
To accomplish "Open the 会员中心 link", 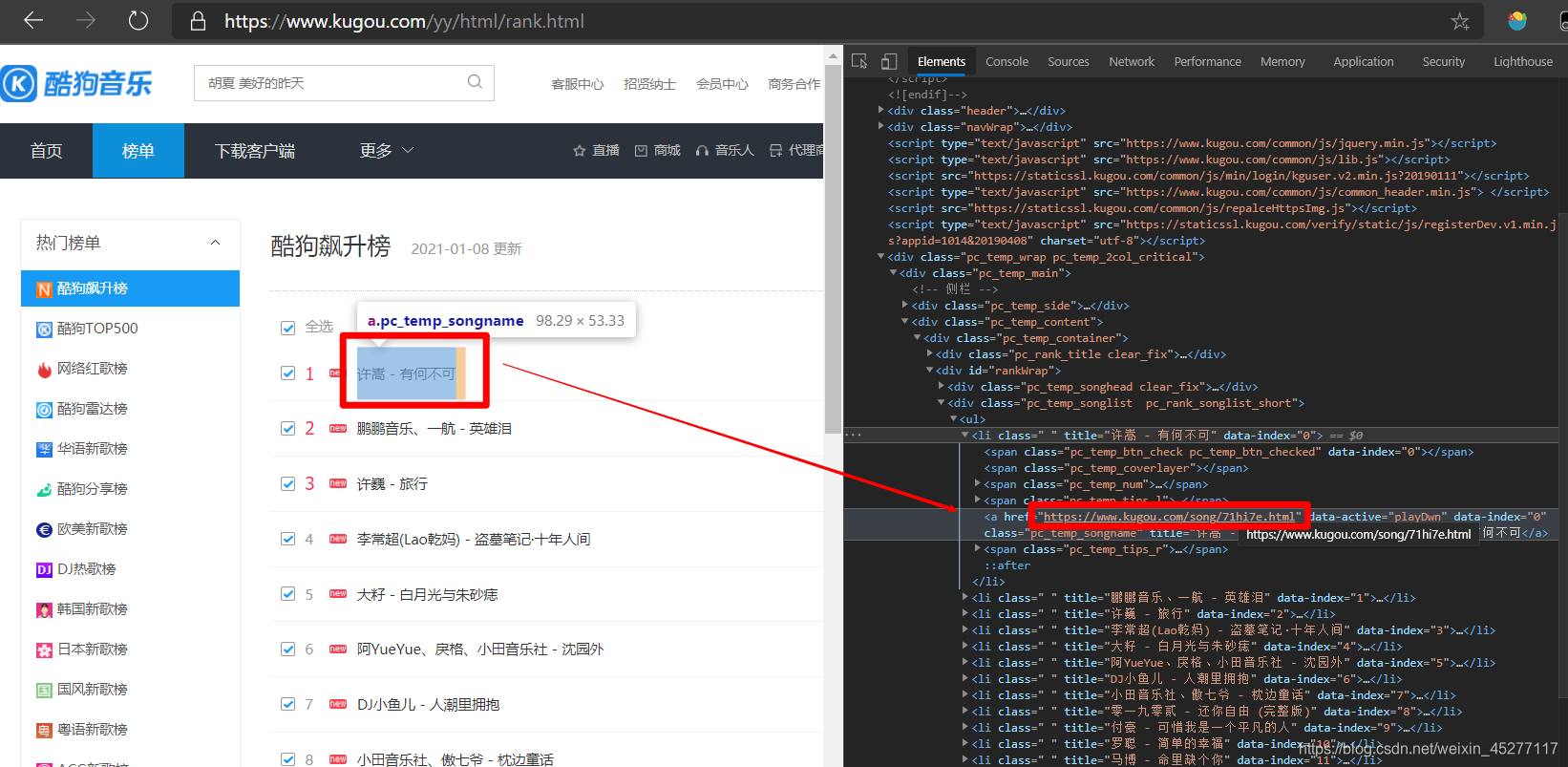I will click(x=722, y=84).
